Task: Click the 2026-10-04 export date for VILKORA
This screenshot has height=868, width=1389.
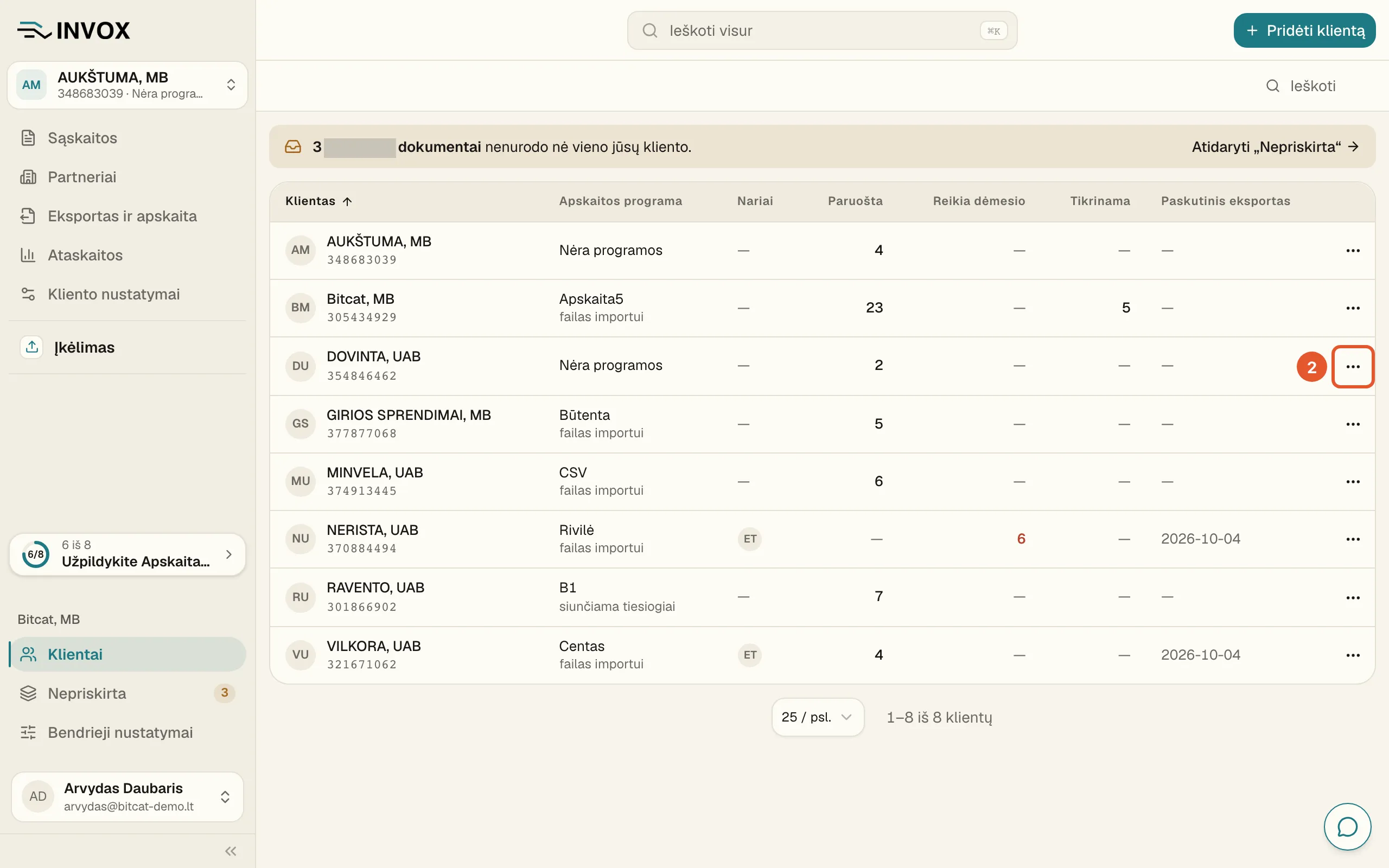Action: [x=1200, y=654]
